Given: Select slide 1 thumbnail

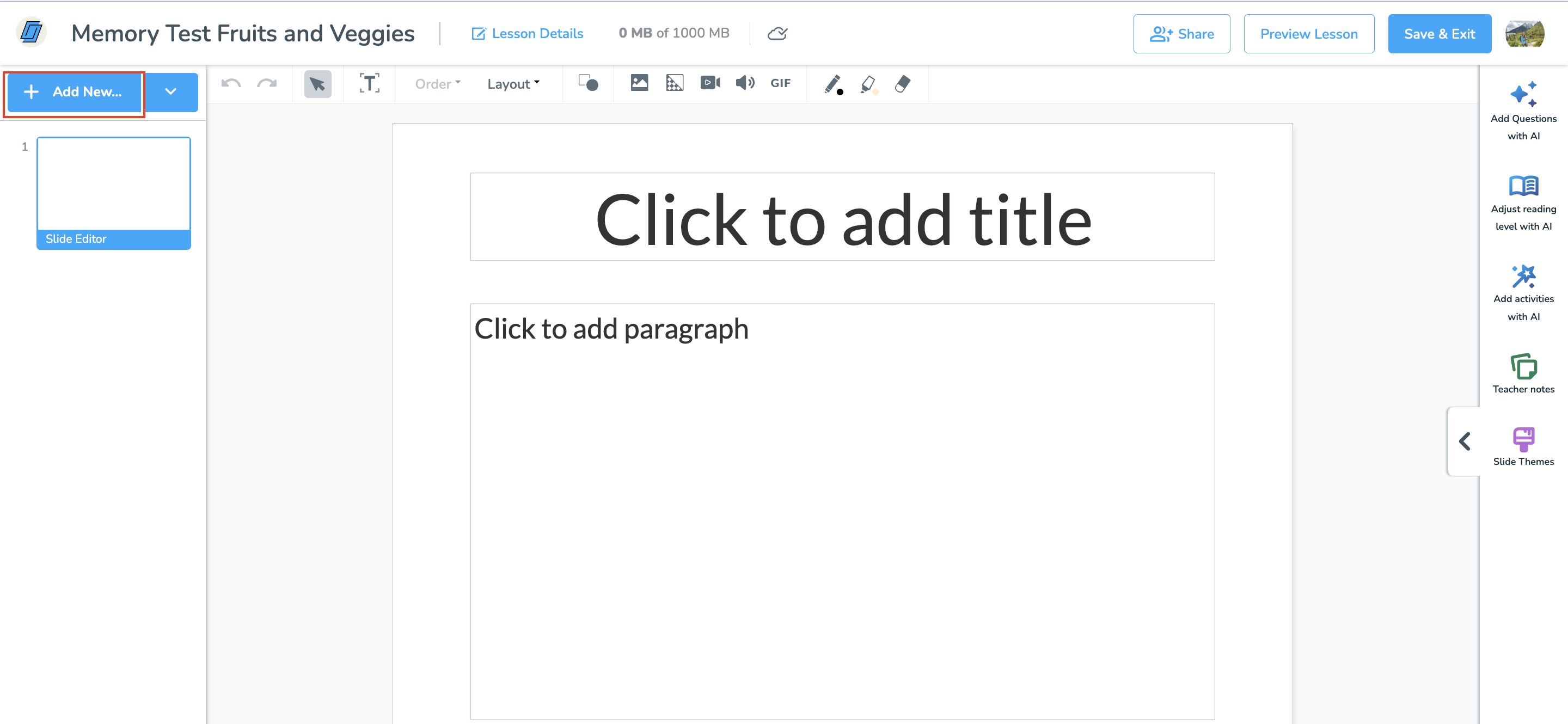Looking at the screenshot, I should point(114,193).
